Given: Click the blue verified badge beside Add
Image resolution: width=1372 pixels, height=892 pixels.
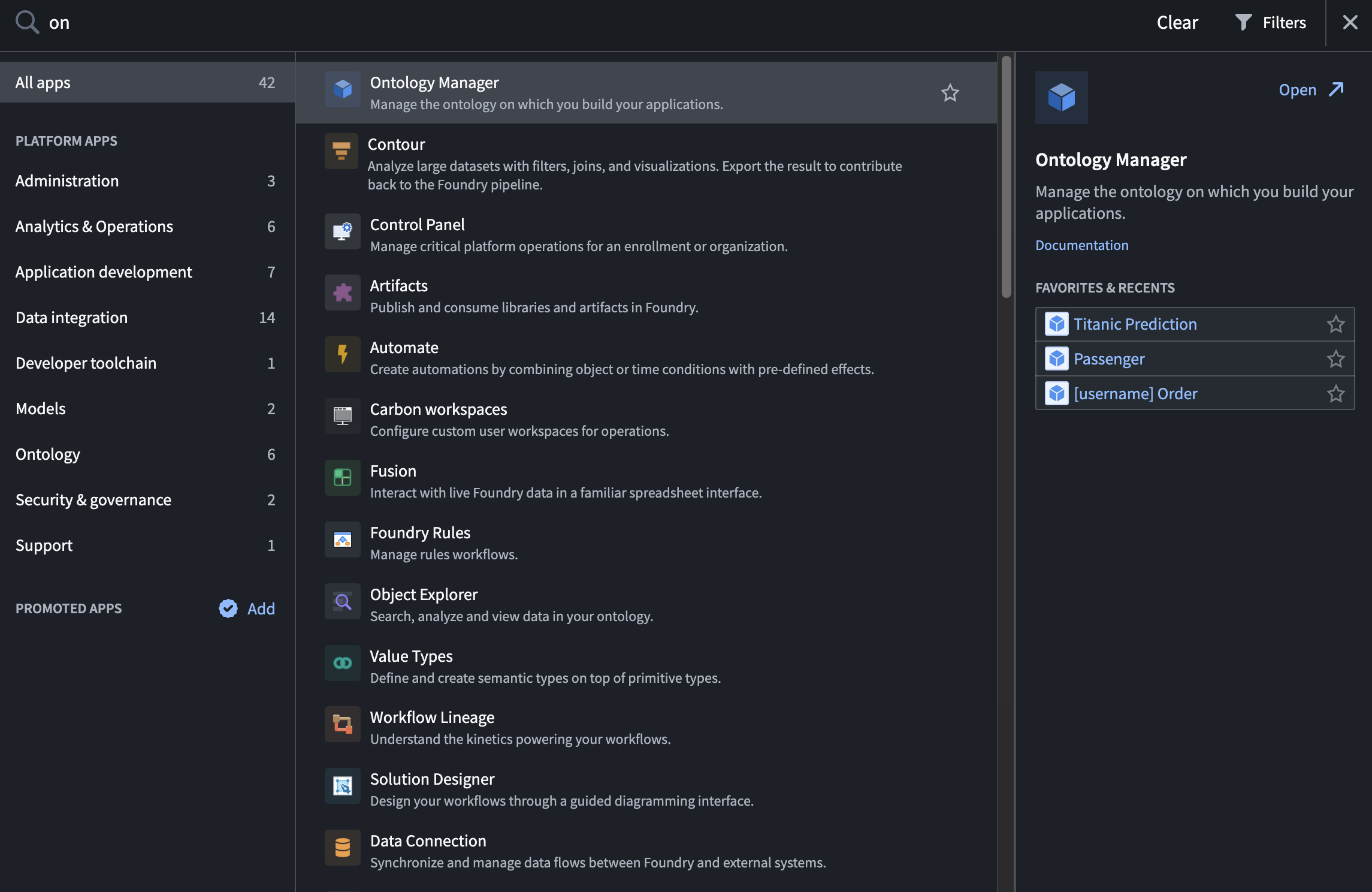Looking at the screenshot, I should click(228, 608).
